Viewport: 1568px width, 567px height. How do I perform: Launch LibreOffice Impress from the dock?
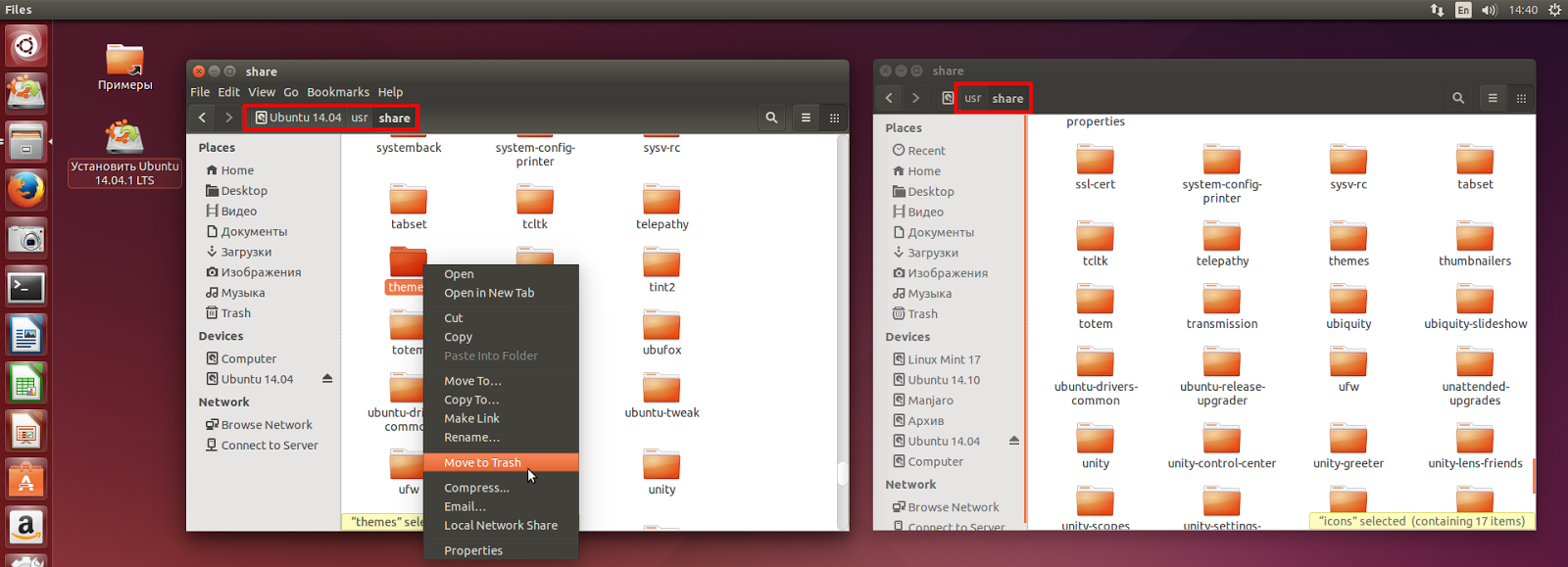pos(26,432)
